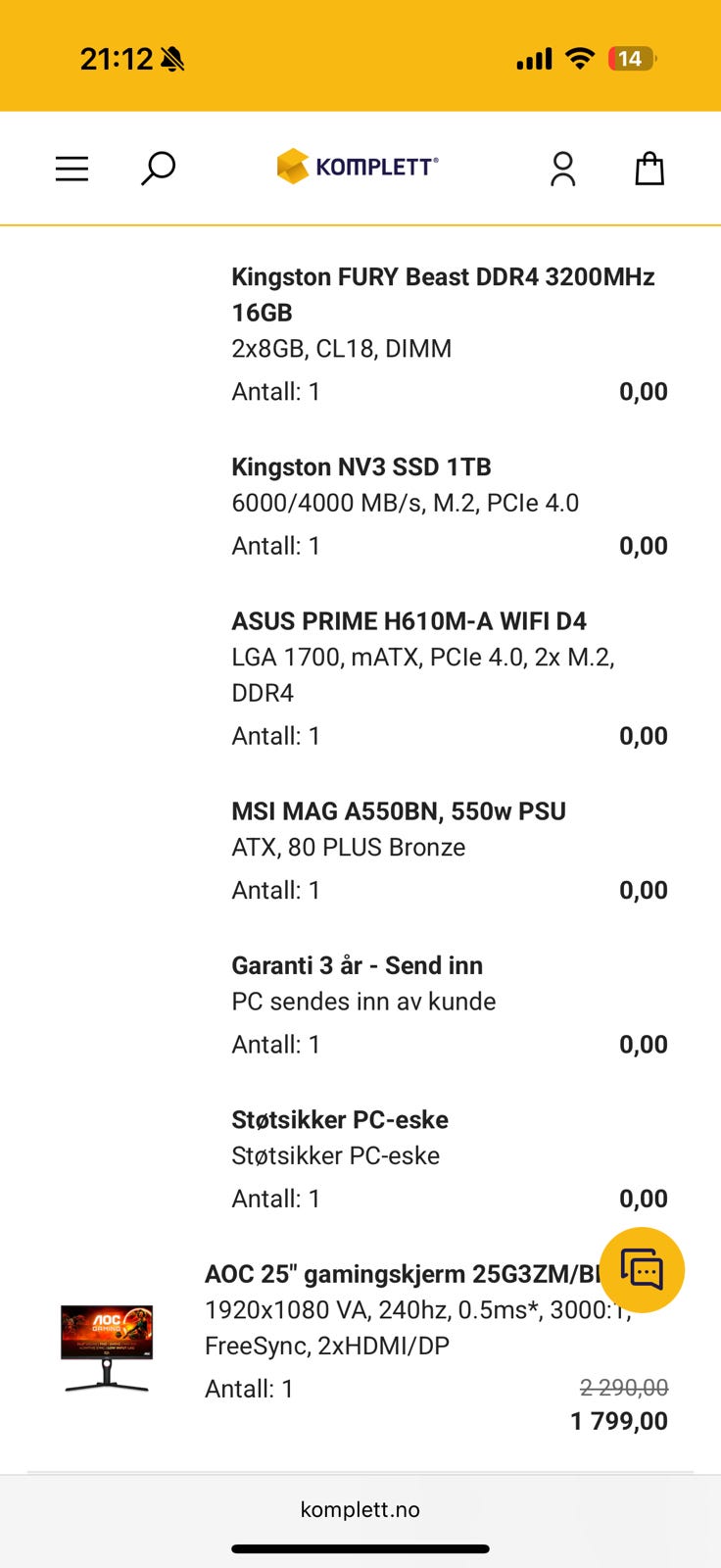The image size is (721, 1568).
Task: Tap the battery indicator in status bar
Action: (x=632, y=59)
